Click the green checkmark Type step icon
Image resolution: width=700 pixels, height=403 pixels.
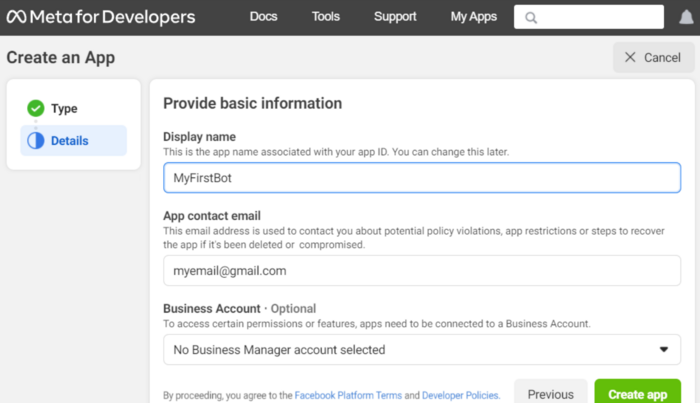(x=36, y=108)
